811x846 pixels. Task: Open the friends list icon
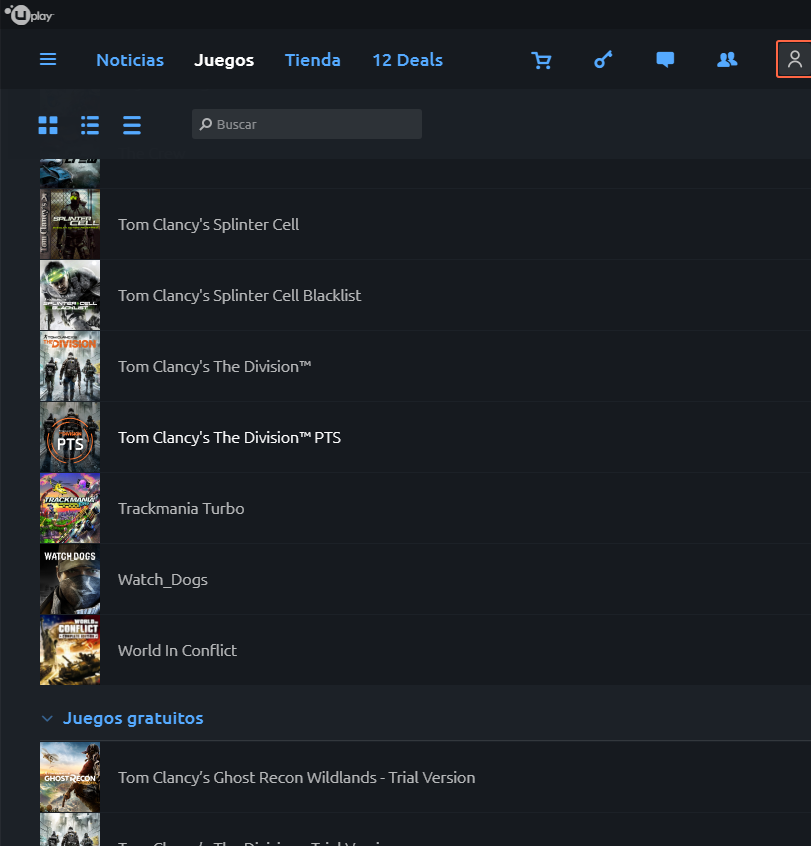click(727, 60)
